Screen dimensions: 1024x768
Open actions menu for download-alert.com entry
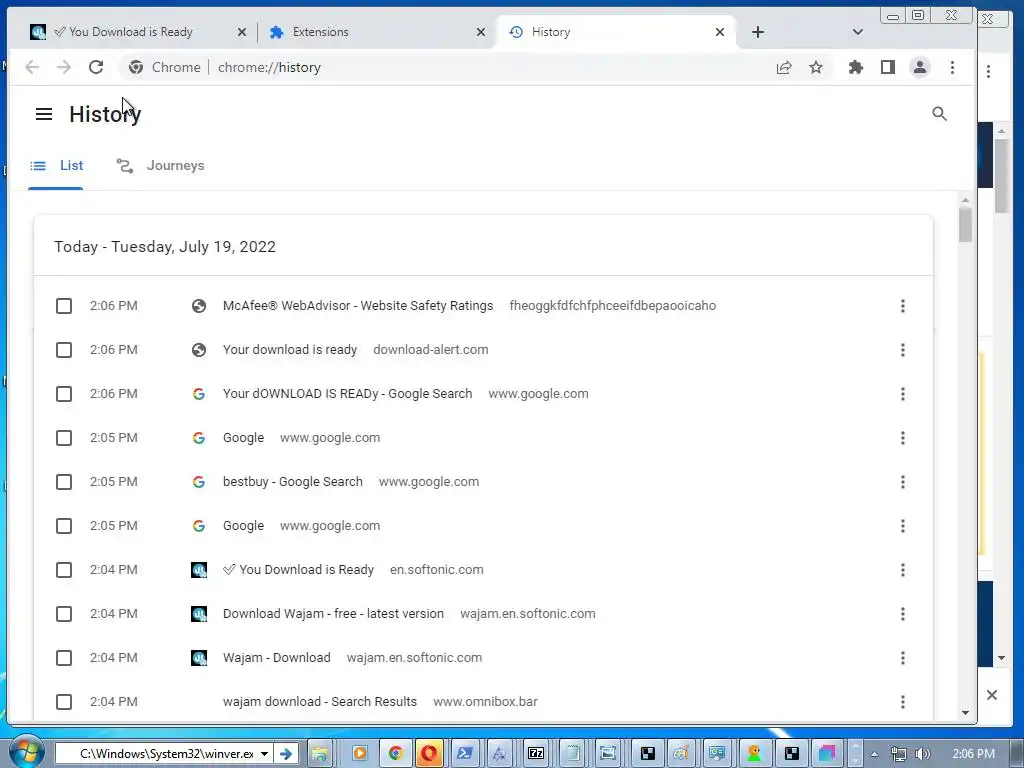903,350
